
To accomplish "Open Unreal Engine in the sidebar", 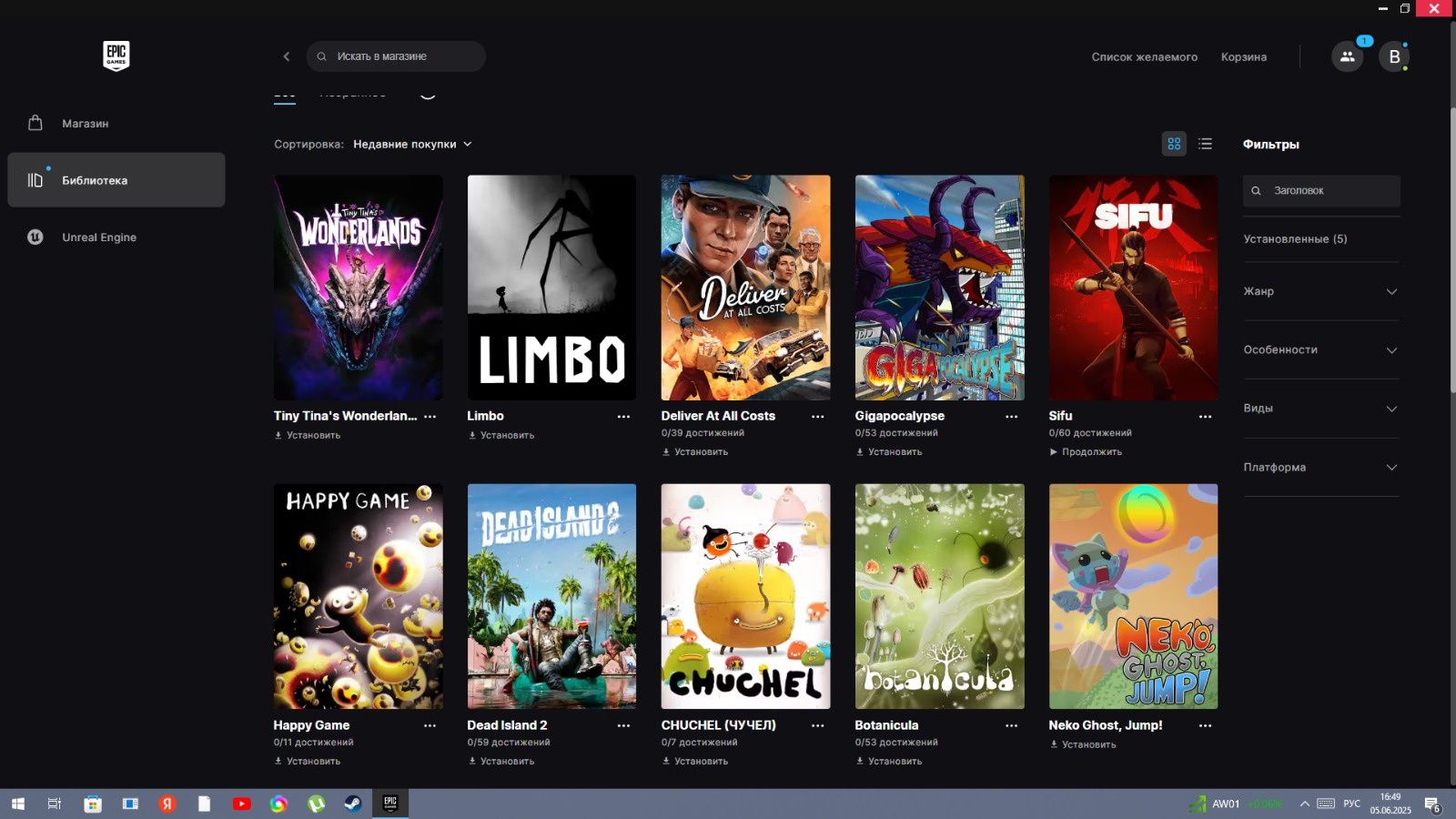I will pyautogui.click(x=116, y=238).
